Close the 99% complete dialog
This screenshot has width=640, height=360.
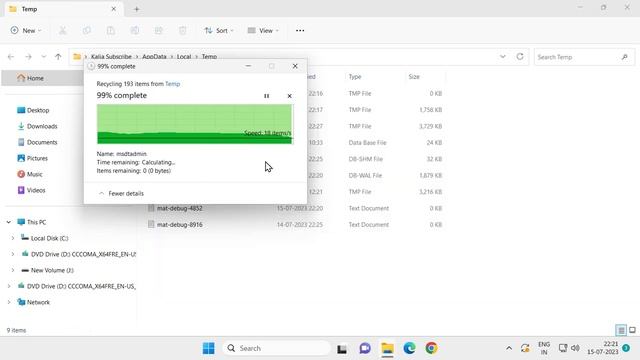(295, 66)
